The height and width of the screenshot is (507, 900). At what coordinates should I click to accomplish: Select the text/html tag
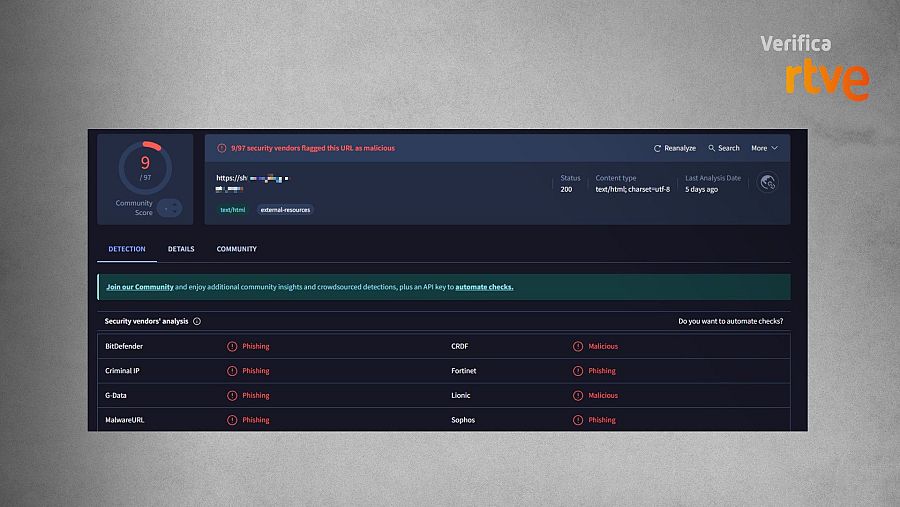[x=232, y=210]
